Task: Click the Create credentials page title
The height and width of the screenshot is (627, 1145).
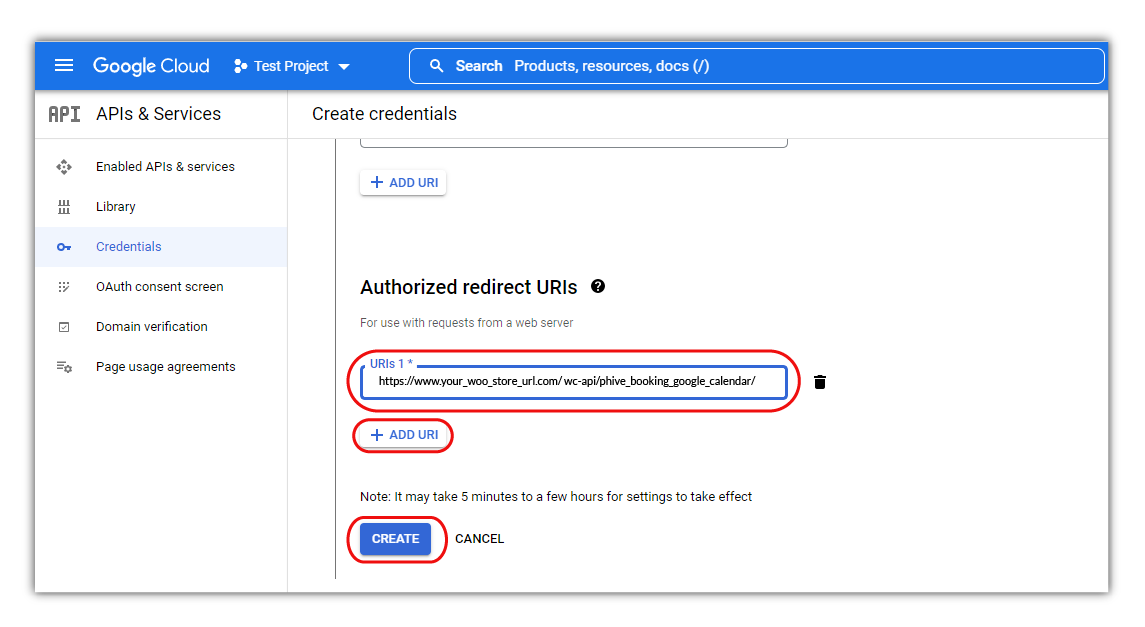Action: pyautogui.click(x=384, y=114)
